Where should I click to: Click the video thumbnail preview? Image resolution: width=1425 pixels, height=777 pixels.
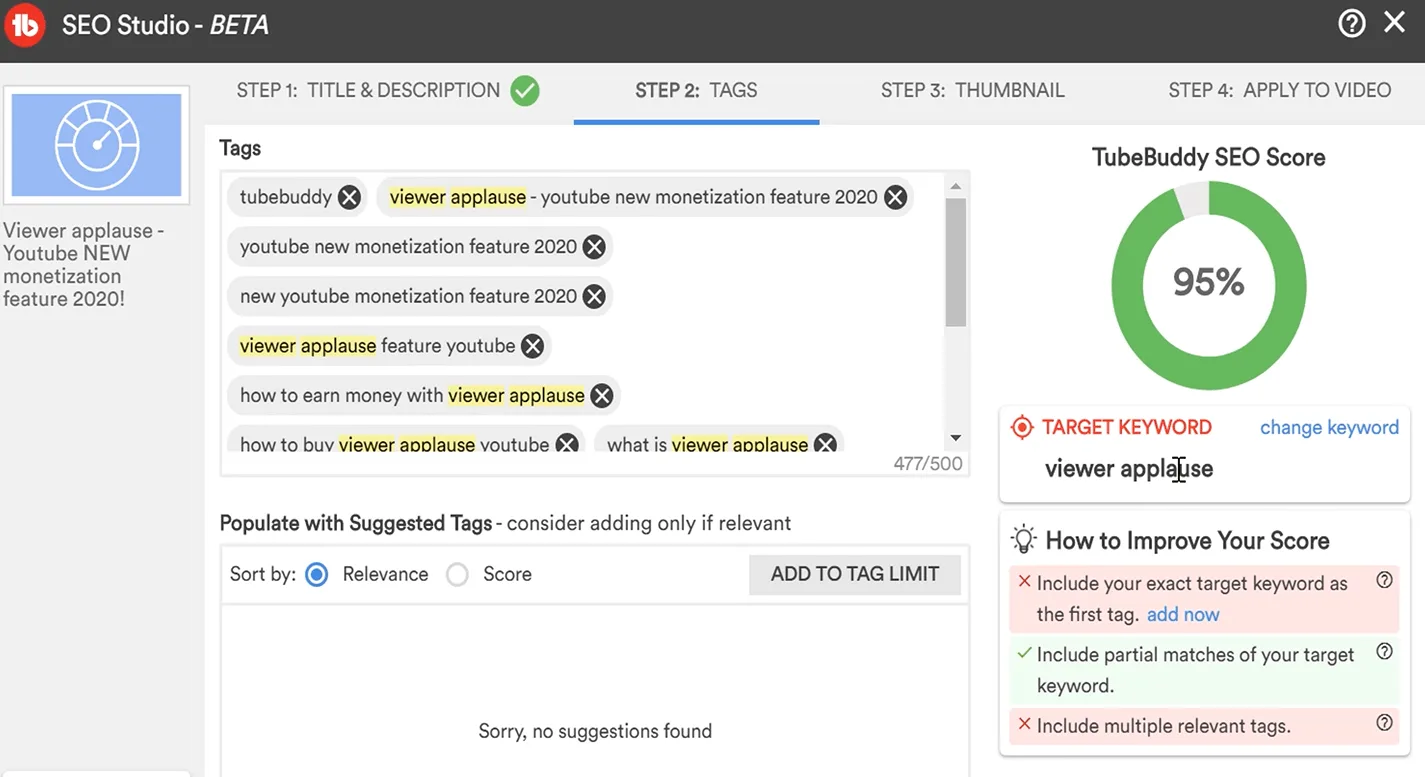pyautogui.click(x=96, y=144)
